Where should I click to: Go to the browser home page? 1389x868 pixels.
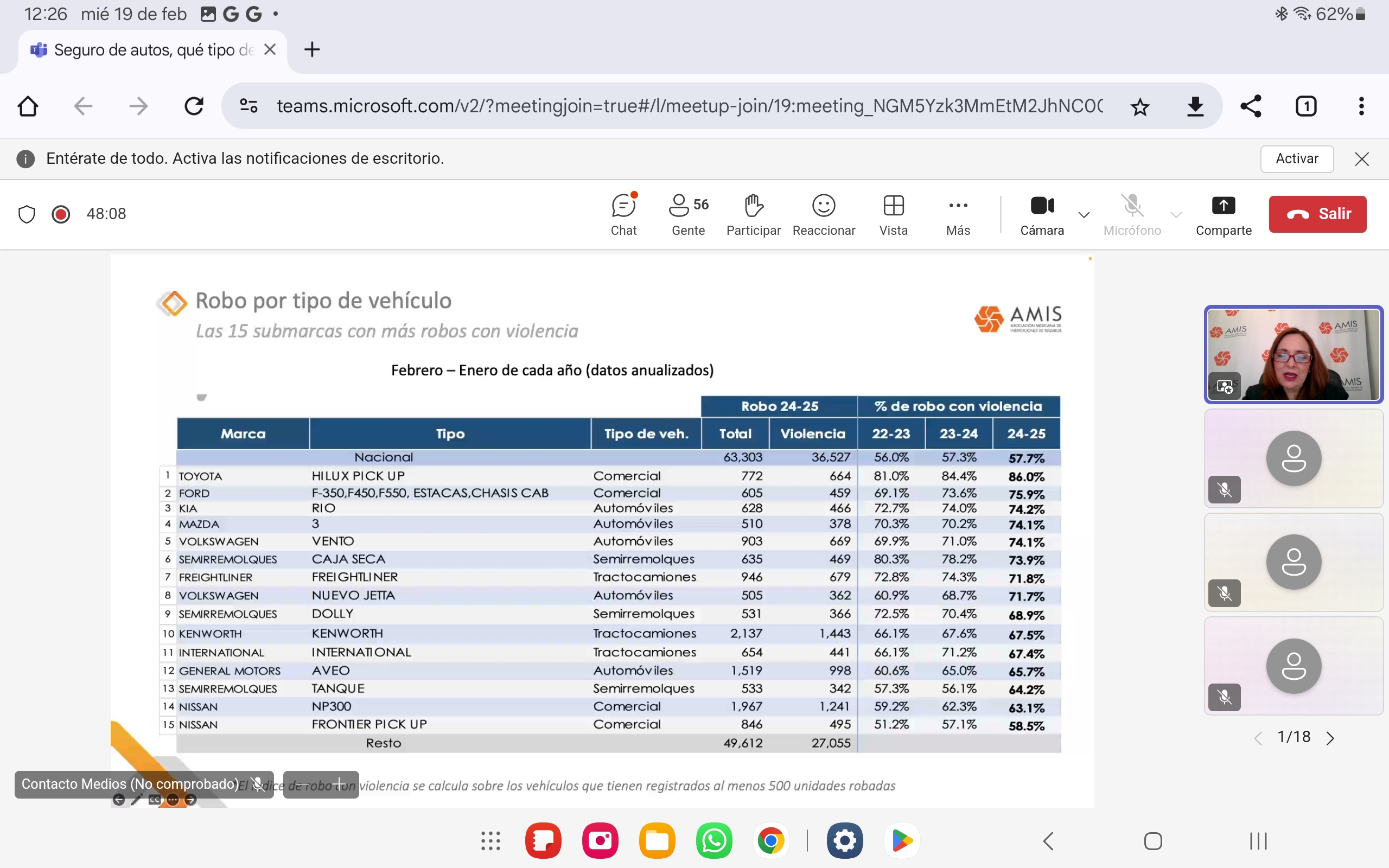[x=28, y=106]
